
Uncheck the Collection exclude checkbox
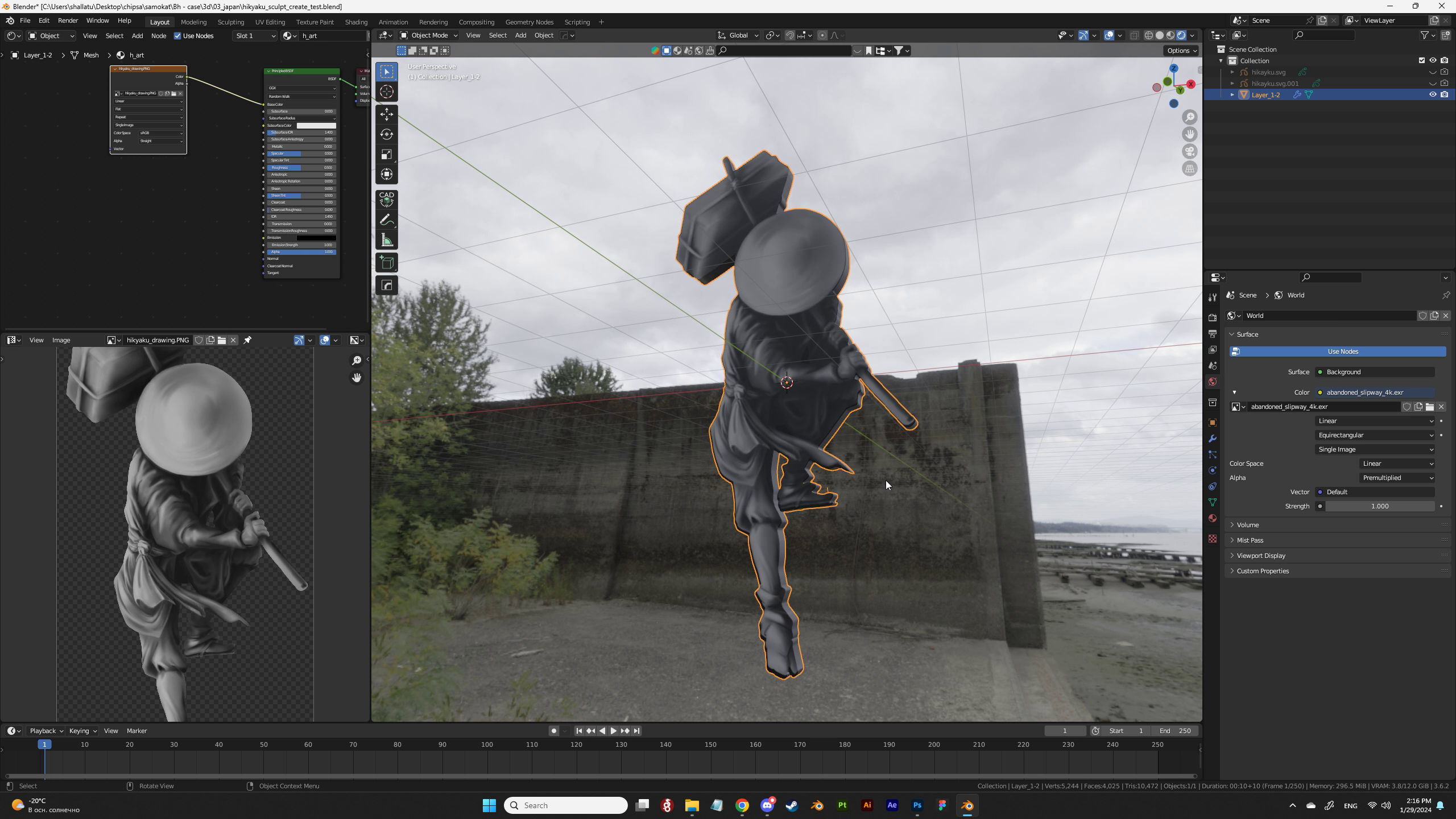(1422, 60)
